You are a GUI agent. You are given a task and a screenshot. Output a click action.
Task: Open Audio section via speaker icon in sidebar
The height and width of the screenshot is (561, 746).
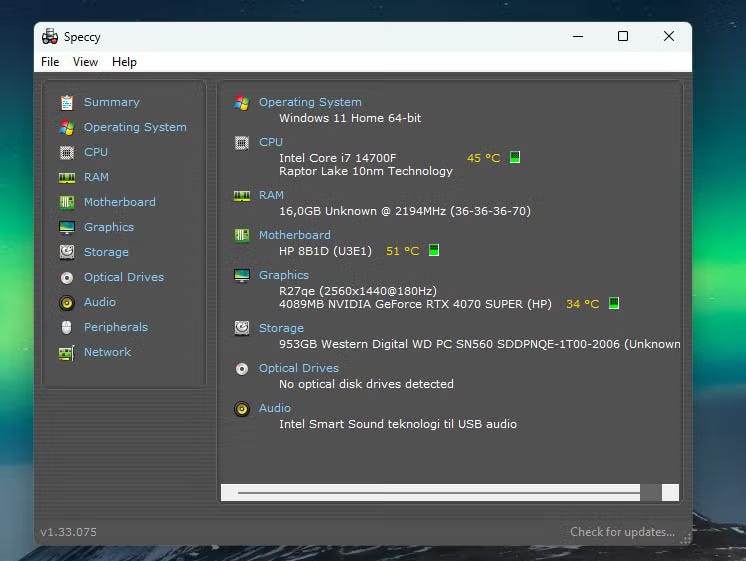(67, 302)
